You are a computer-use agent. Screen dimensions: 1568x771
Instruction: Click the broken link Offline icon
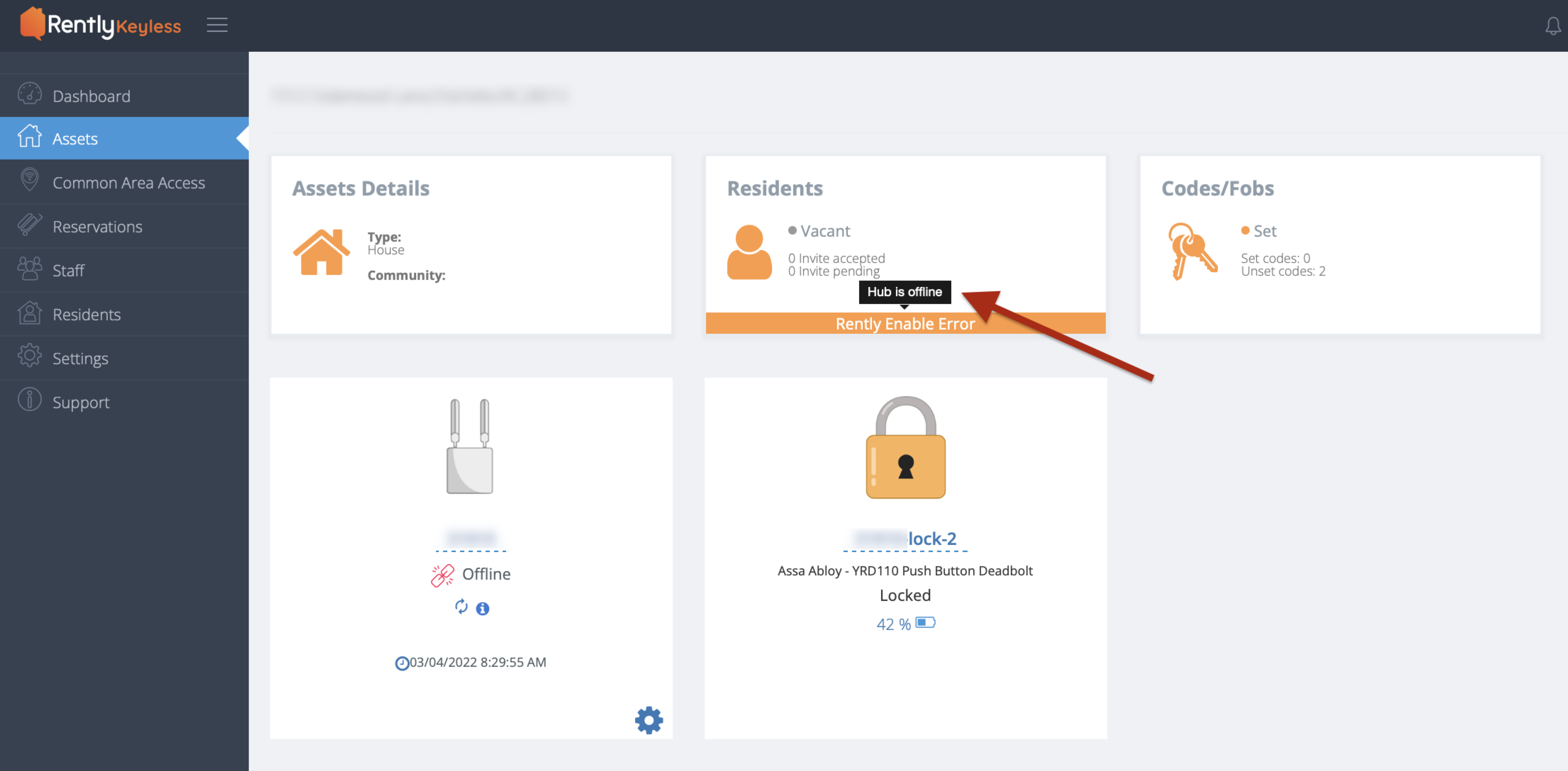[443, 575]
